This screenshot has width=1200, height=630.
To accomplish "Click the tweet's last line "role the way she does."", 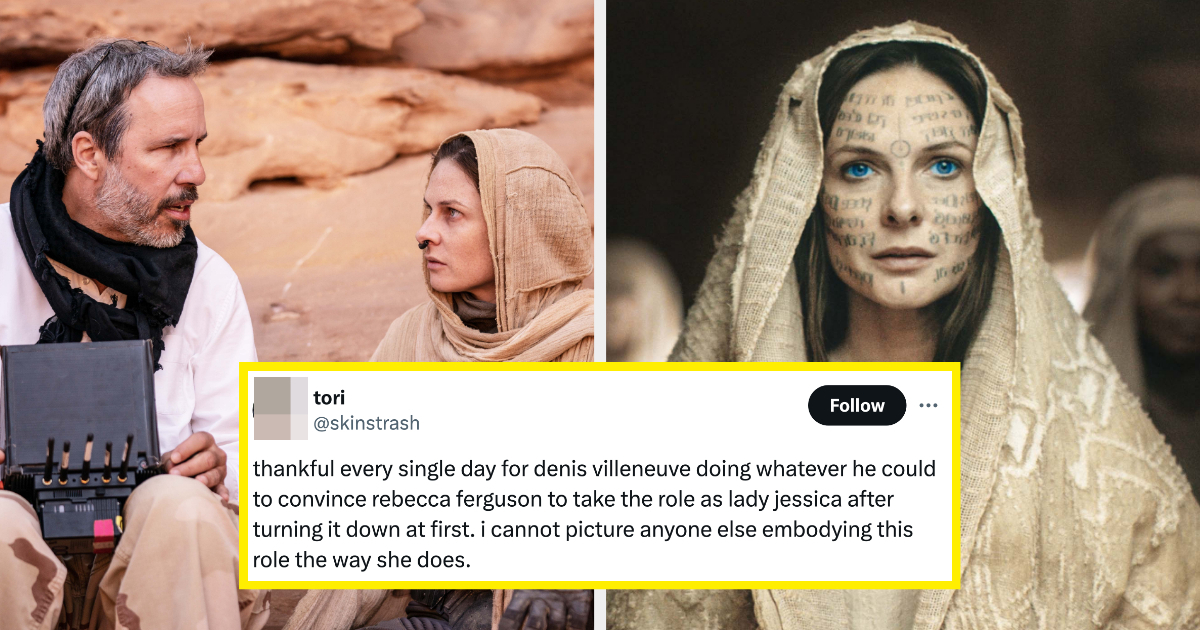I will (361, 561).
